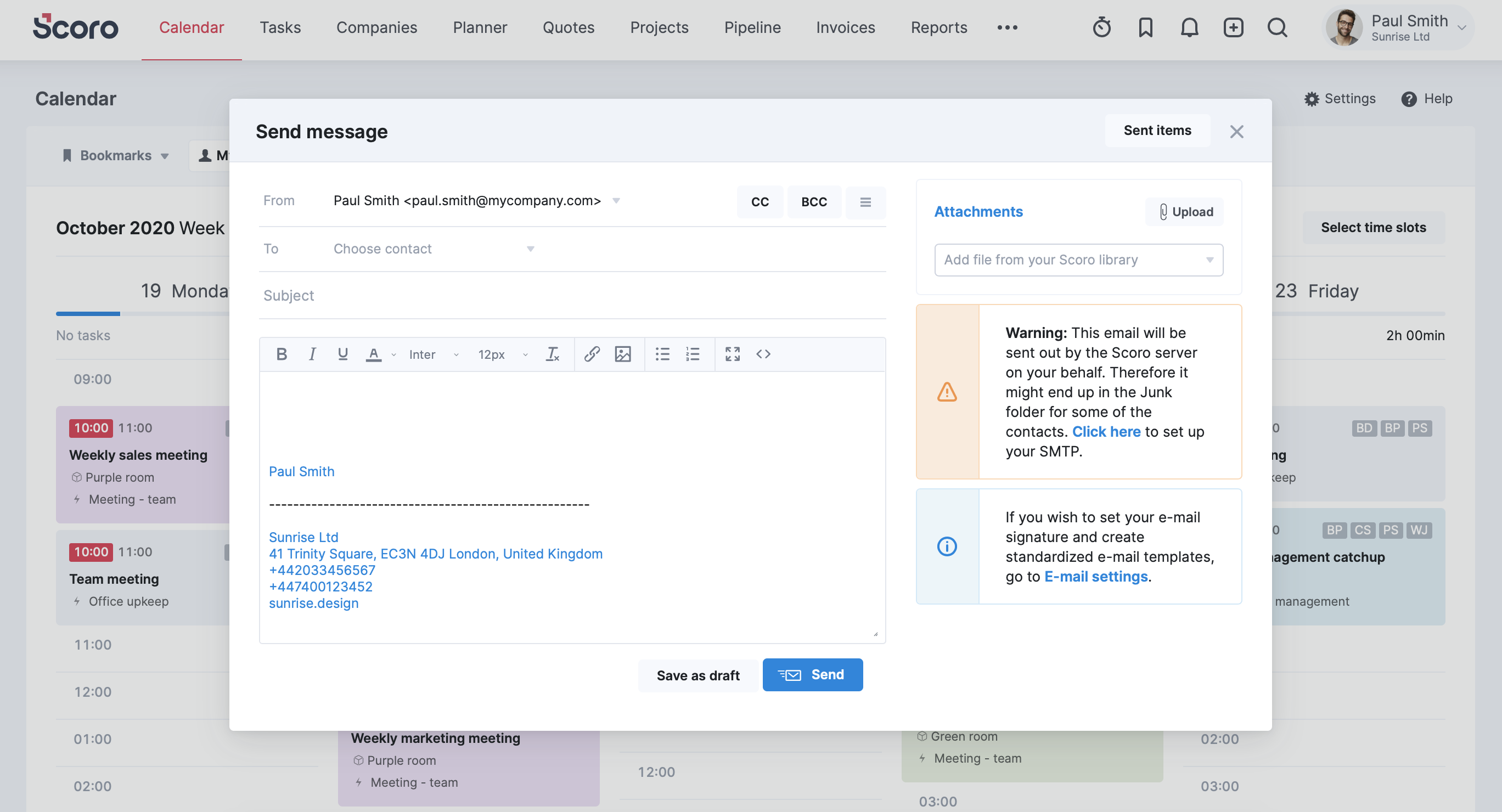Close the Send message dialog

point(1236,132)
